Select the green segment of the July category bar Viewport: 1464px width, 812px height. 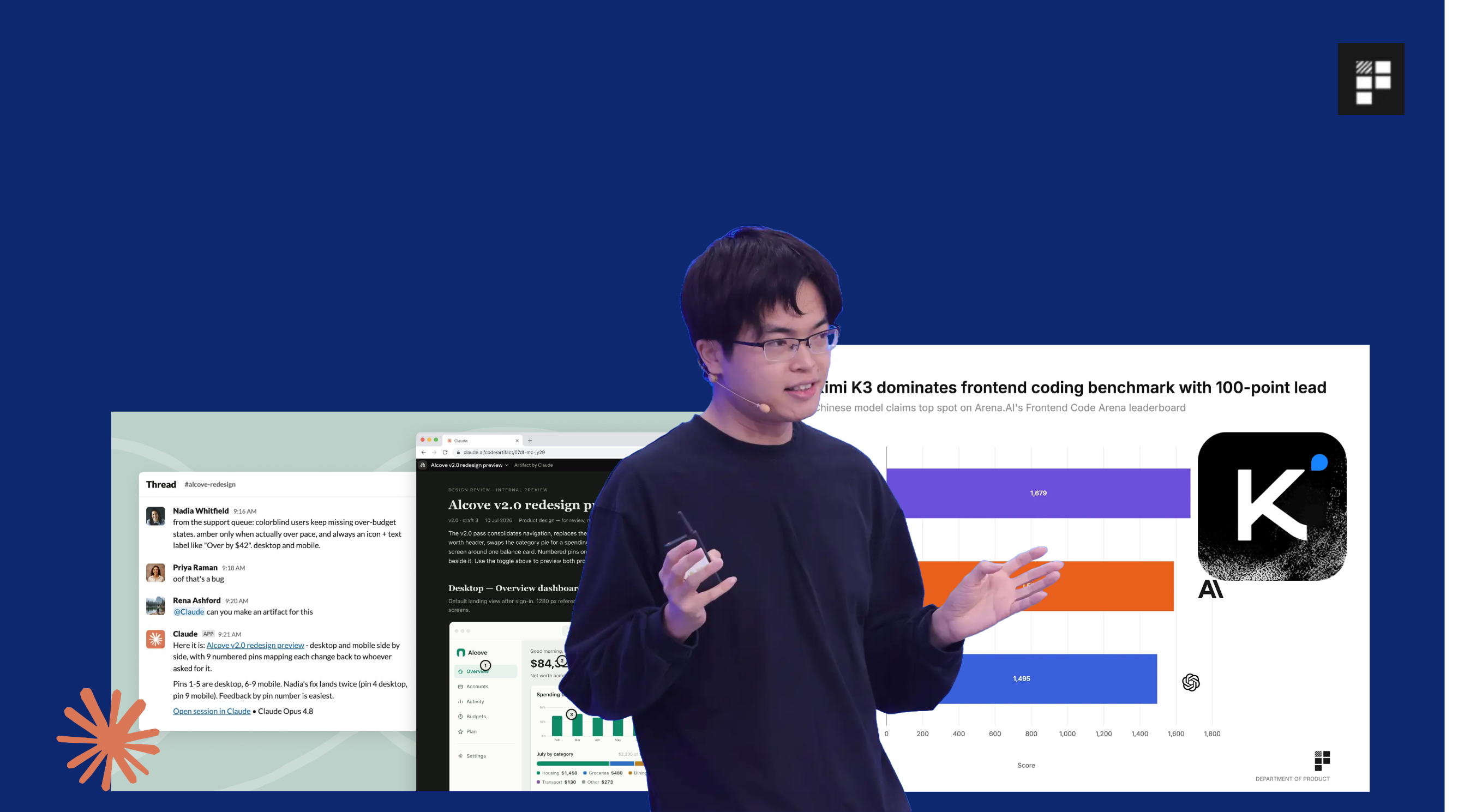click(x=573, y=763)
